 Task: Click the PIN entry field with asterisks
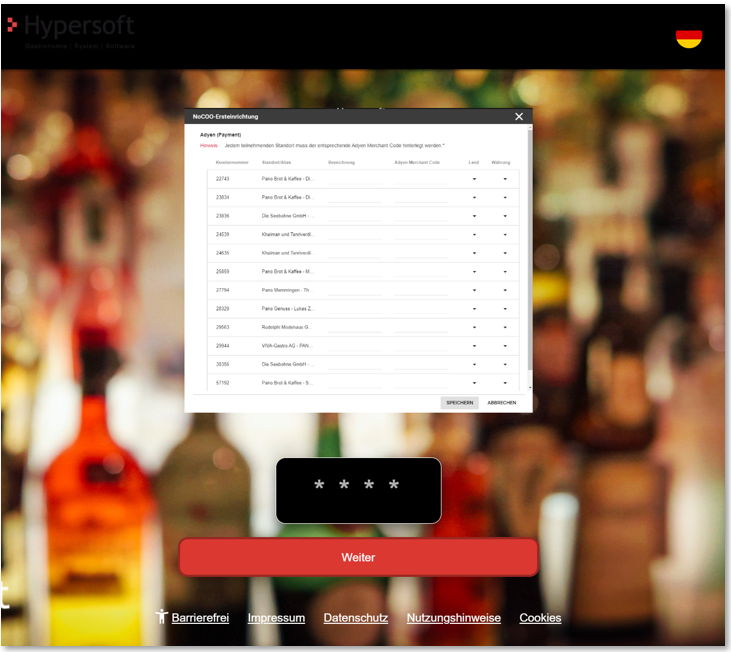tap(358, 490)
